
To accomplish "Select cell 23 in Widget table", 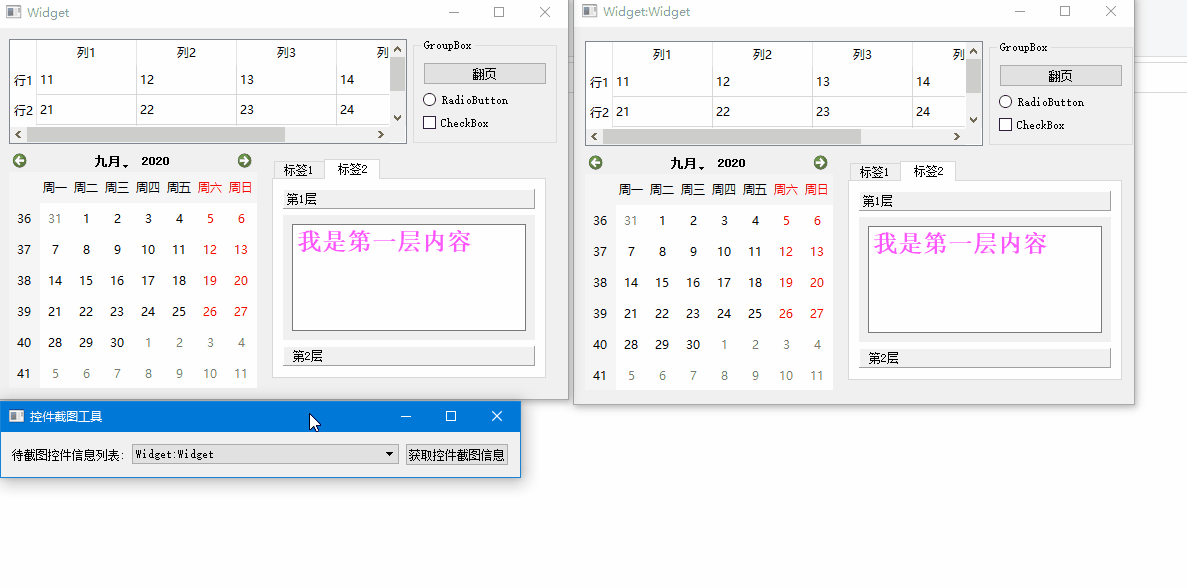I will click(x=286, y=110).
